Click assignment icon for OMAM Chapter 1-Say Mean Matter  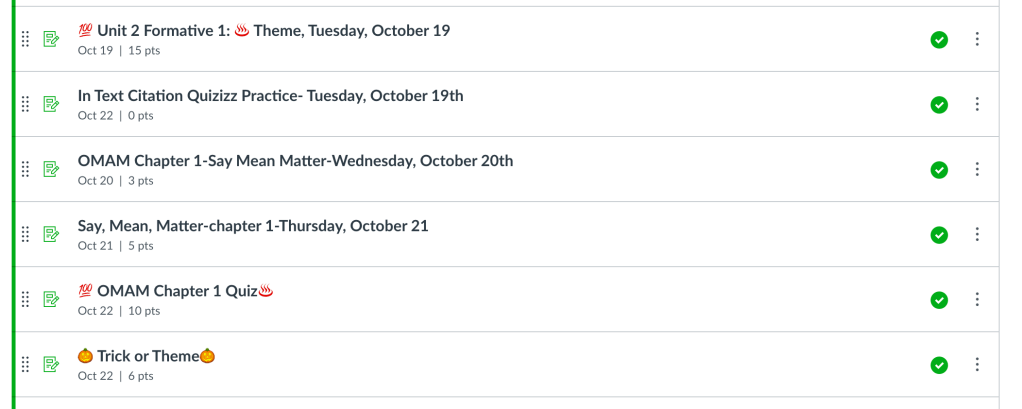(51, 169)
